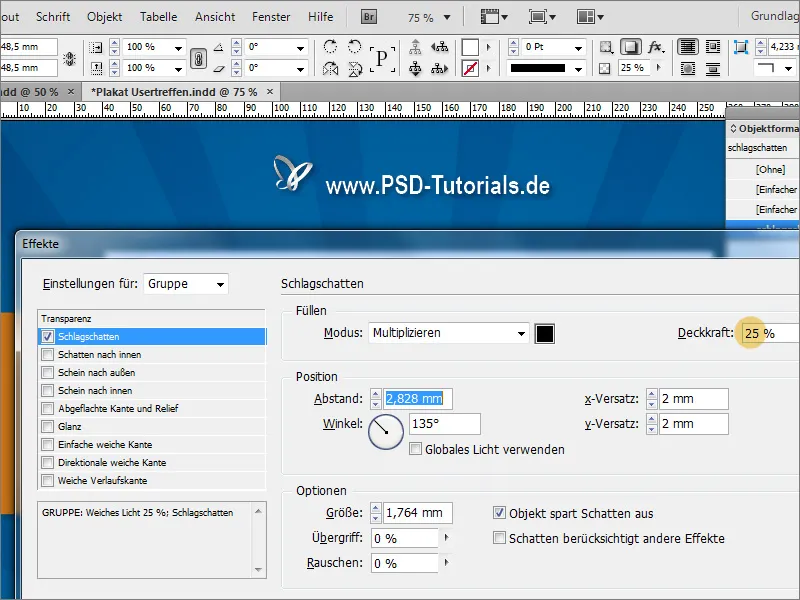This screenshot has height=600, width=800.
Task: Open the Schrift menu
Action: (53, 17)
